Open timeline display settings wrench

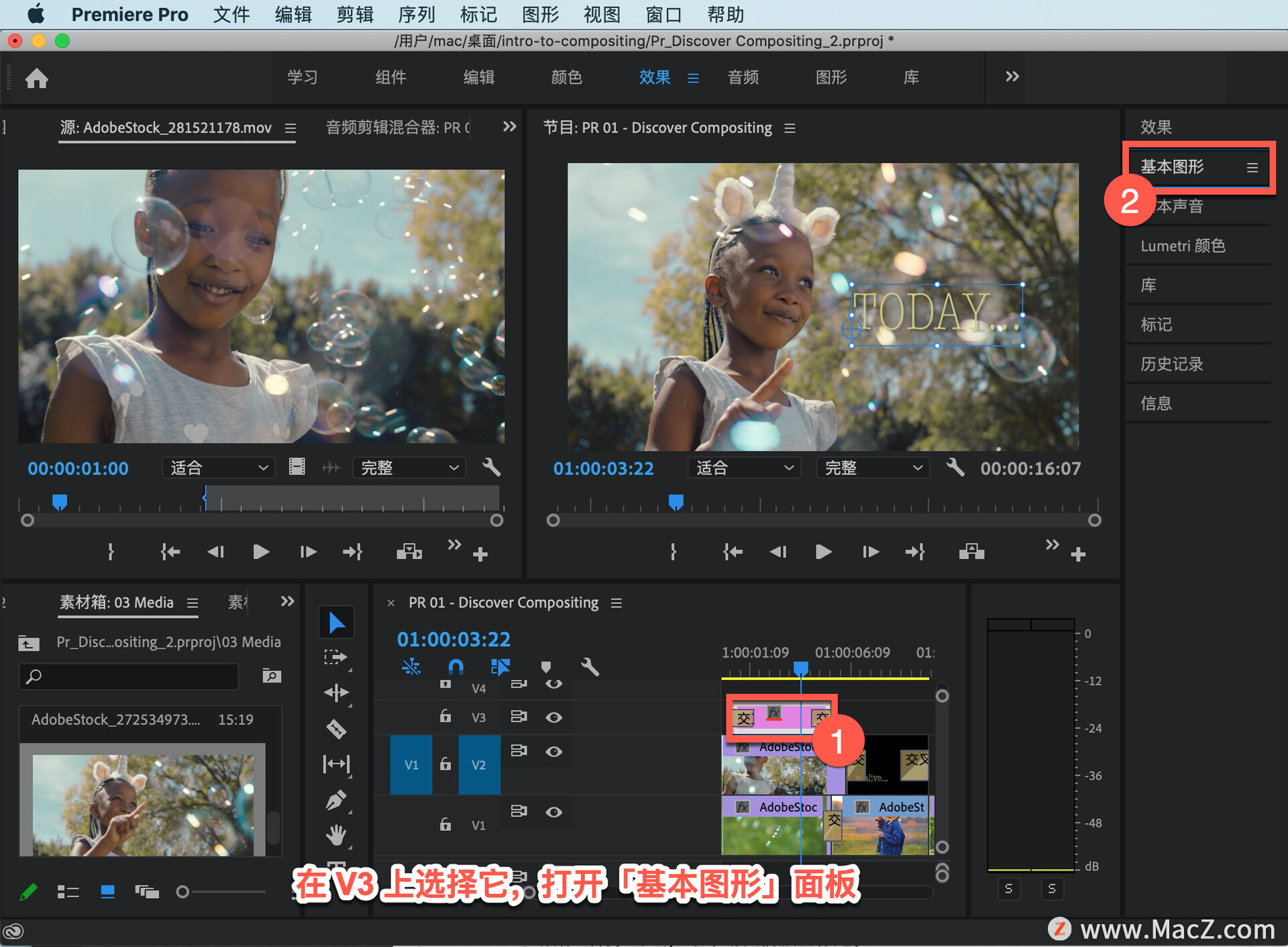pos(590,666)
